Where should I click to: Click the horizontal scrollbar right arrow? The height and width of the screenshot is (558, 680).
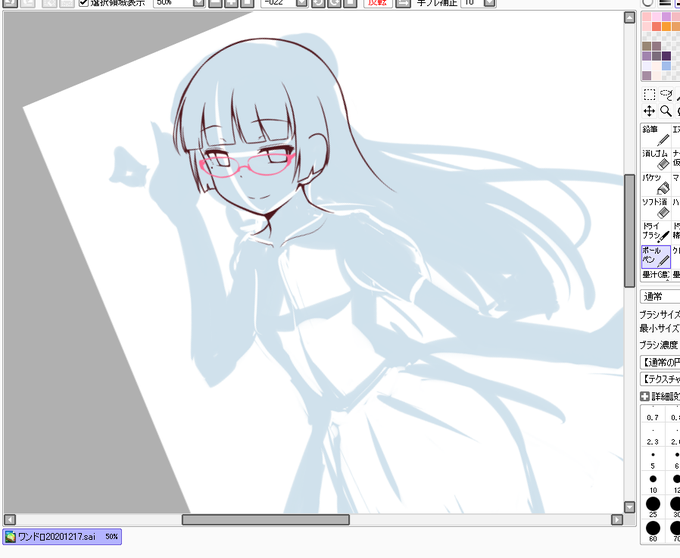tap(617, 519)
